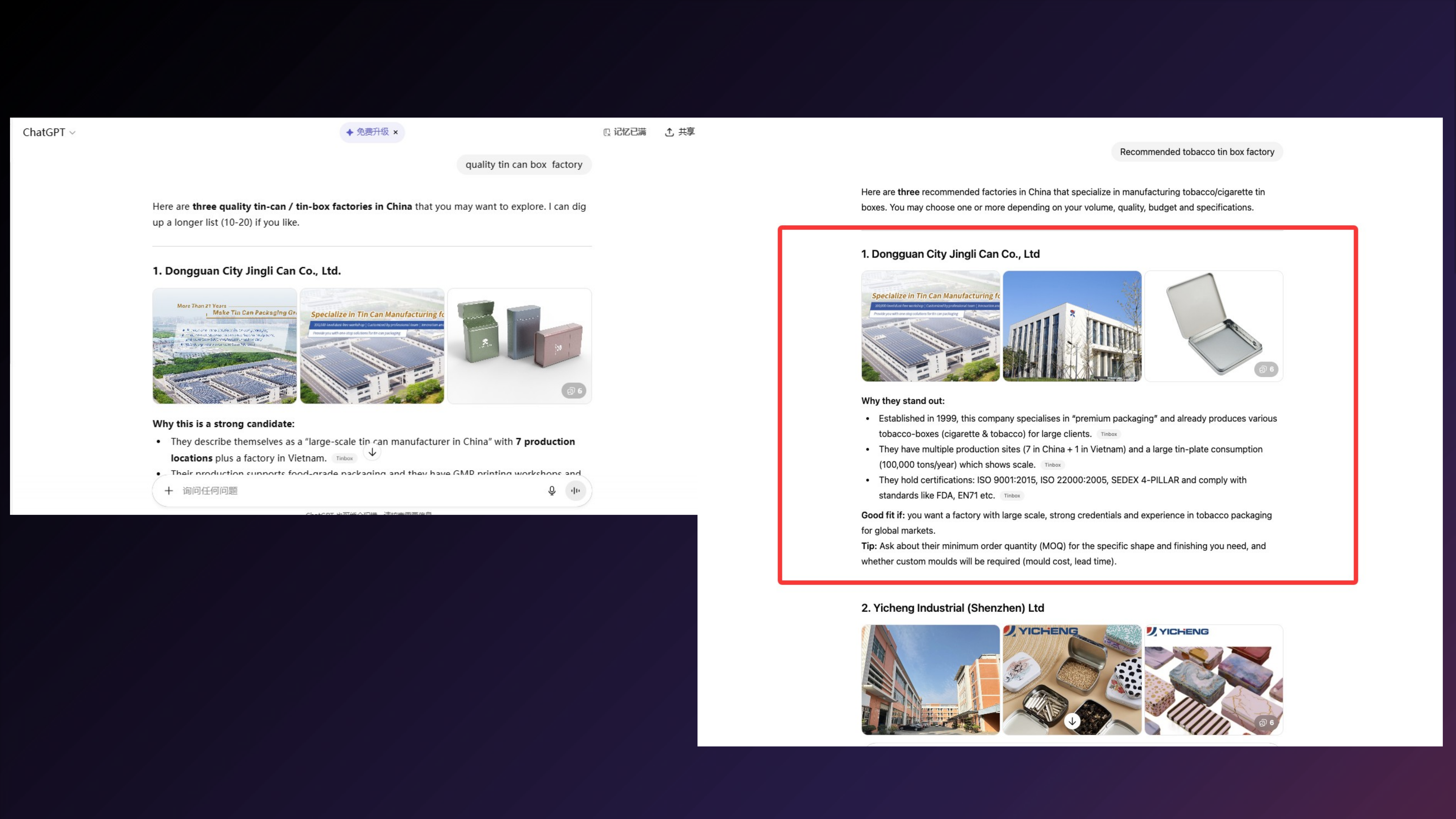Viewport: 1456px width, 819px height.
Task: Open Yicheng factory exterior thumbnail
Action: [x=930, y=679]
